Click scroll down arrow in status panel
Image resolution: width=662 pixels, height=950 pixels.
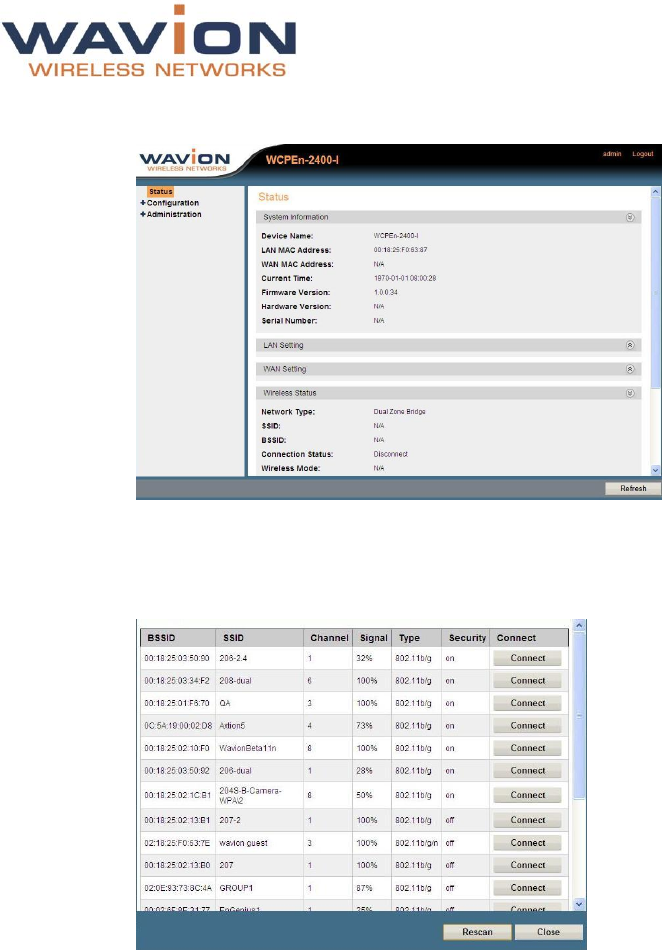[655, 470]
